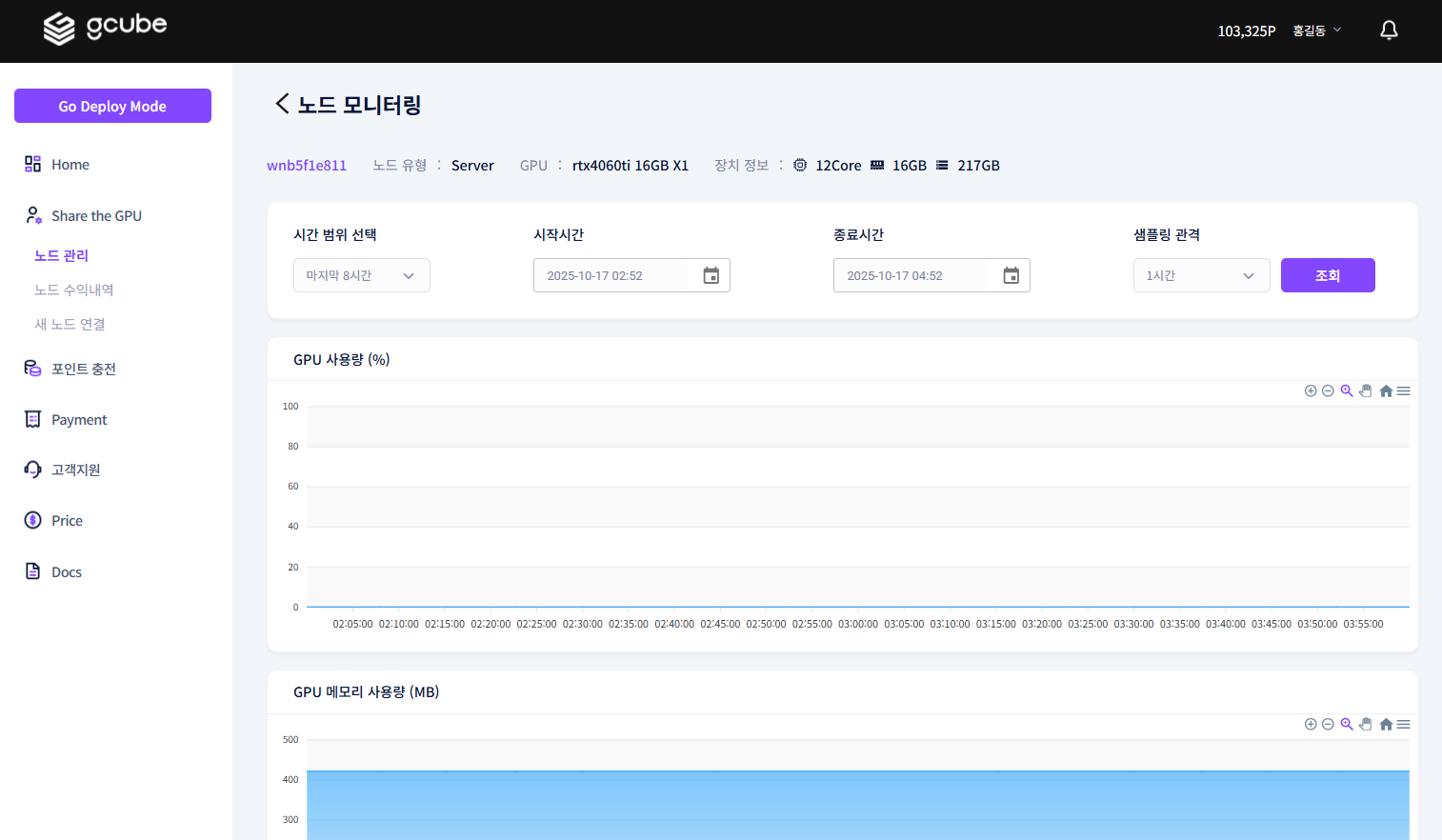Expand the 홍길동 user account dropdown

pos(1316,30)
